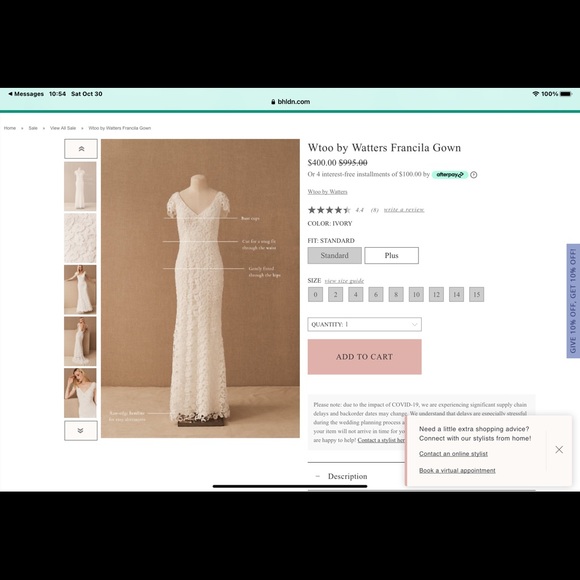Click the bhldn.com address bar
This screenshot has width=580, height=580.
pos(290,102)
